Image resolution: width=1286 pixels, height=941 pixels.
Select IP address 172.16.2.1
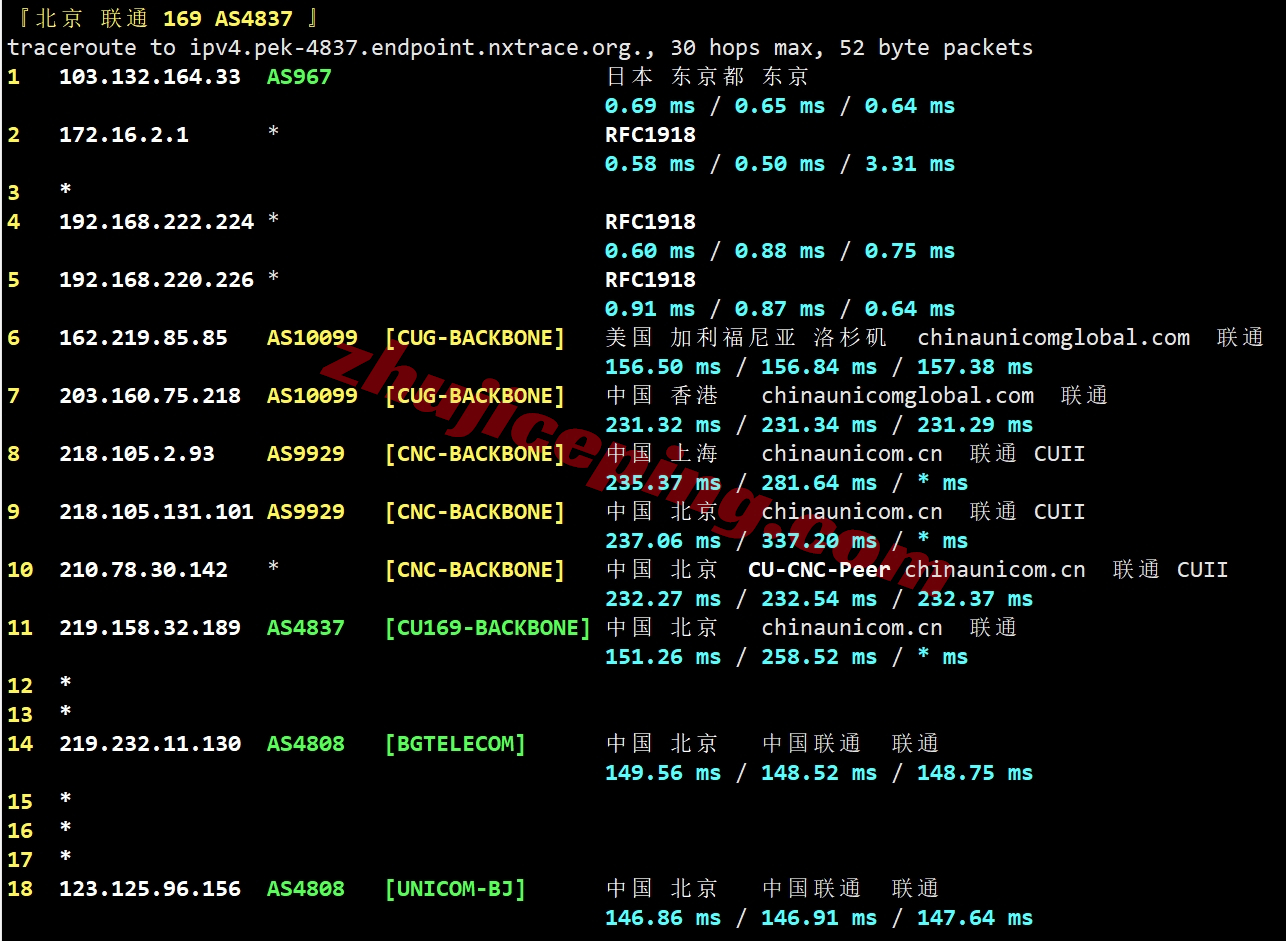(124, 134)
